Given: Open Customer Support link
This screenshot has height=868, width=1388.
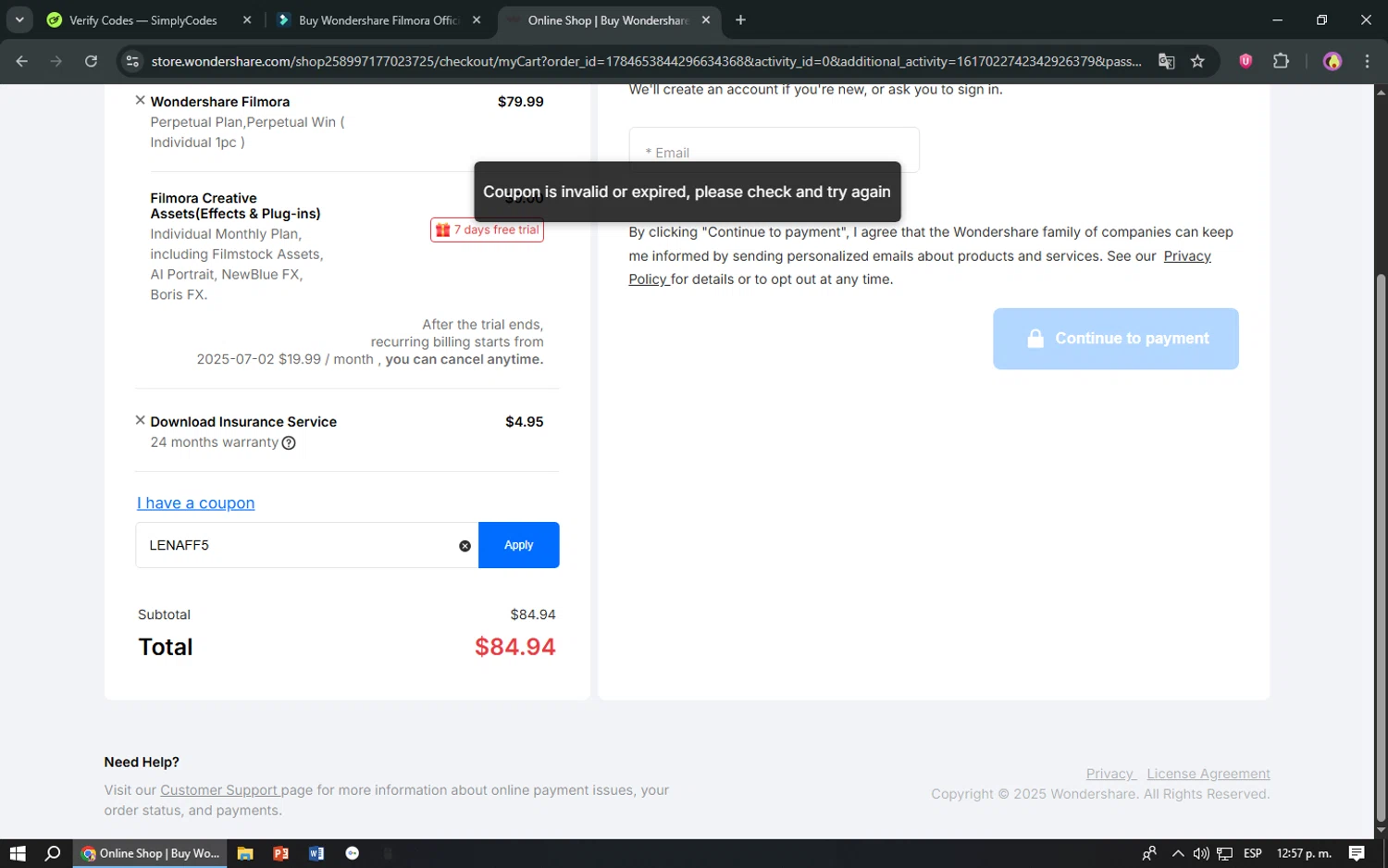Looking at the screenshot, I should [x=218, y=790].
